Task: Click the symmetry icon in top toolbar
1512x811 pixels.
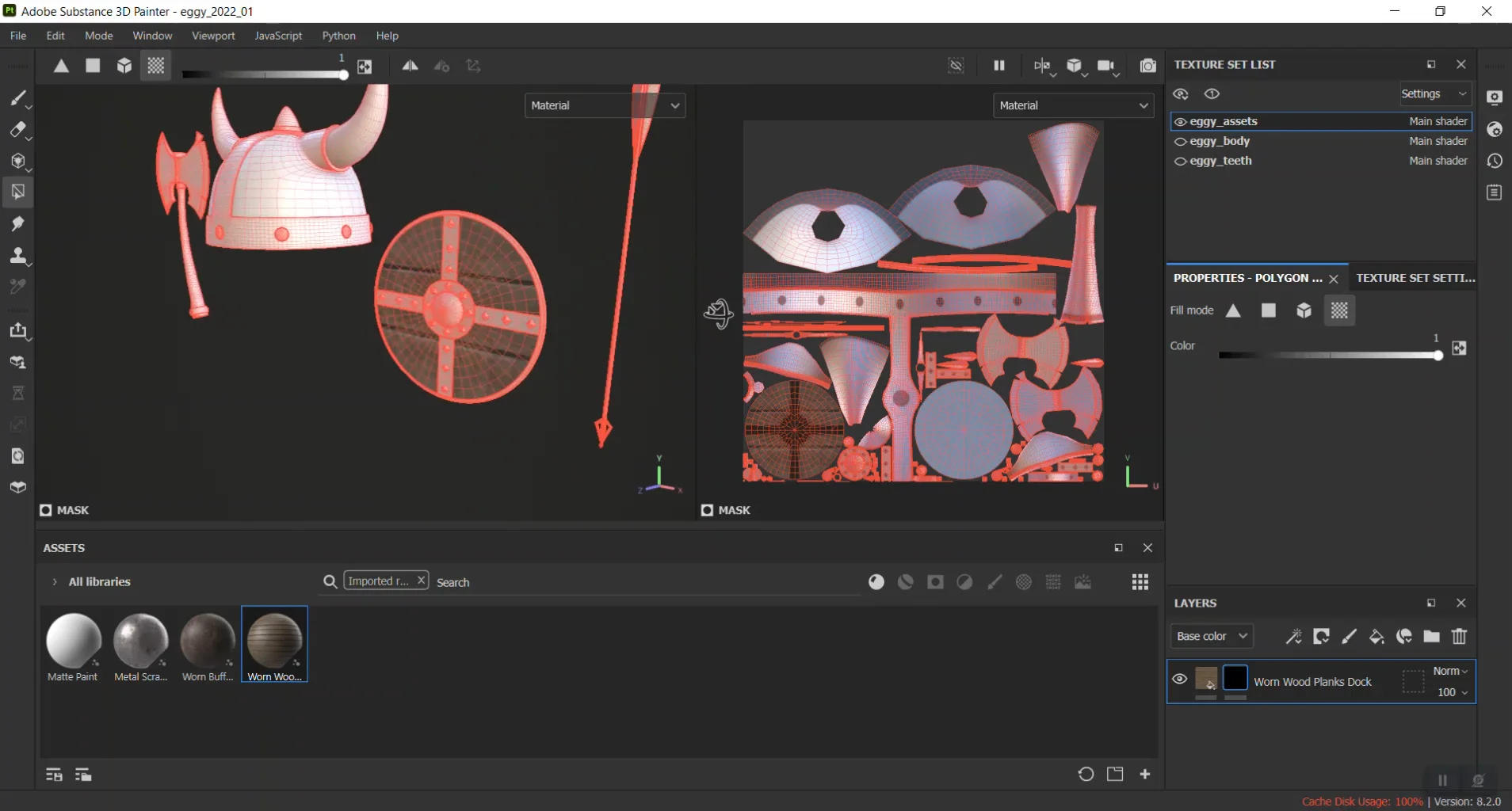Action: 410,66
